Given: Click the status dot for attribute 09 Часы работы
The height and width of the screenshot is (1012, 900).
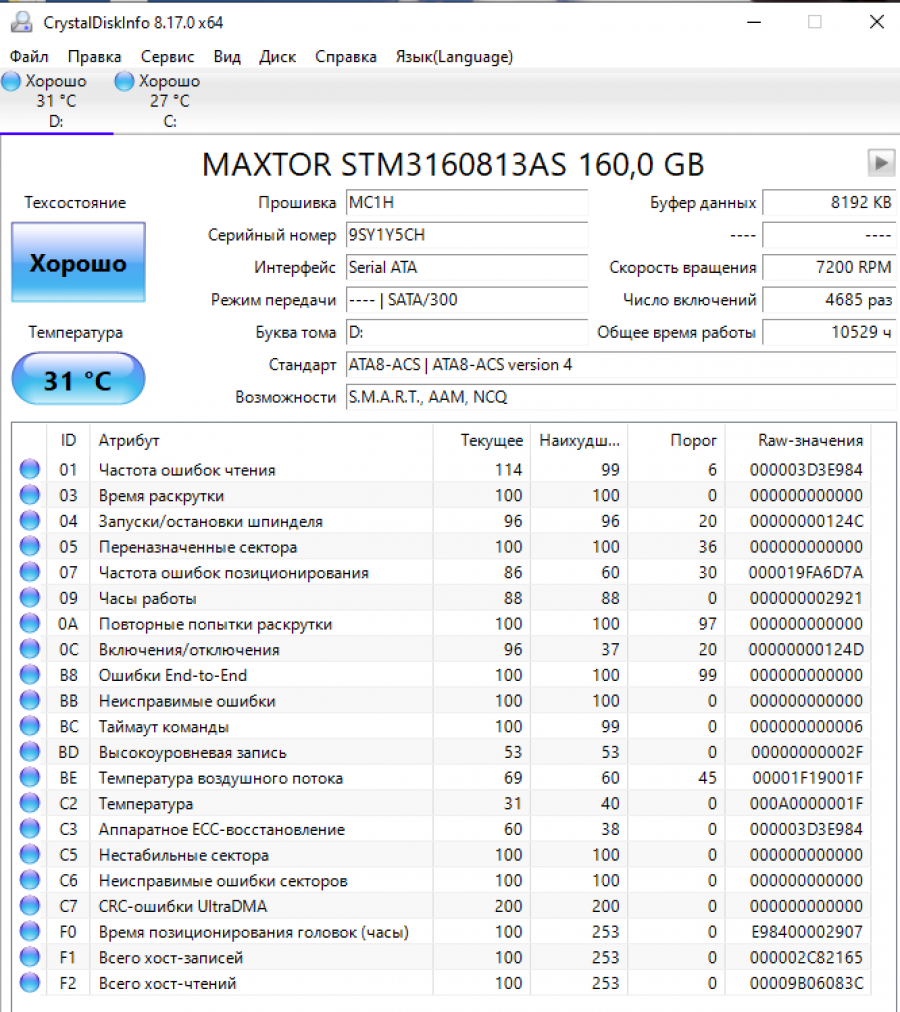Looking at the screenshot, I should coord(29,597).
